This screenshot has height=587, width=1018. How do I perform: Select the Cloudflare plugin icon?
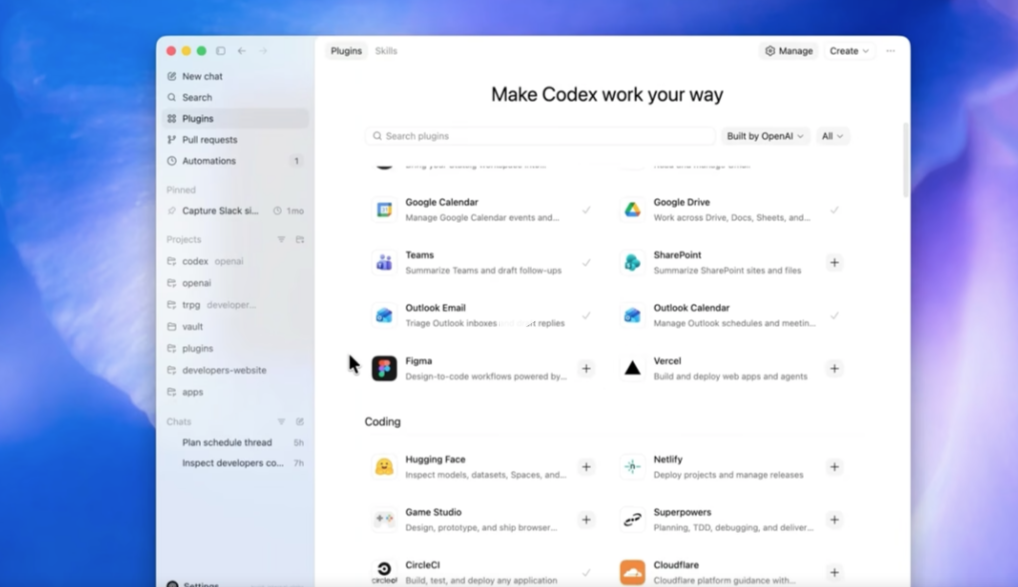(632, 572)
